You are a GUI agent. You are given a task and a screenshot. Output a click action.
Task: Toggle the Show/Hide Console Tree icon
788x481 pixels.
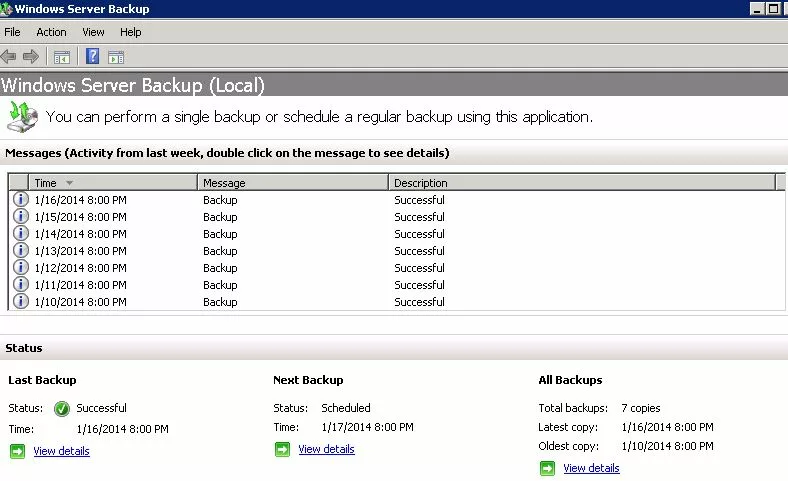click(x=62, y=57)
